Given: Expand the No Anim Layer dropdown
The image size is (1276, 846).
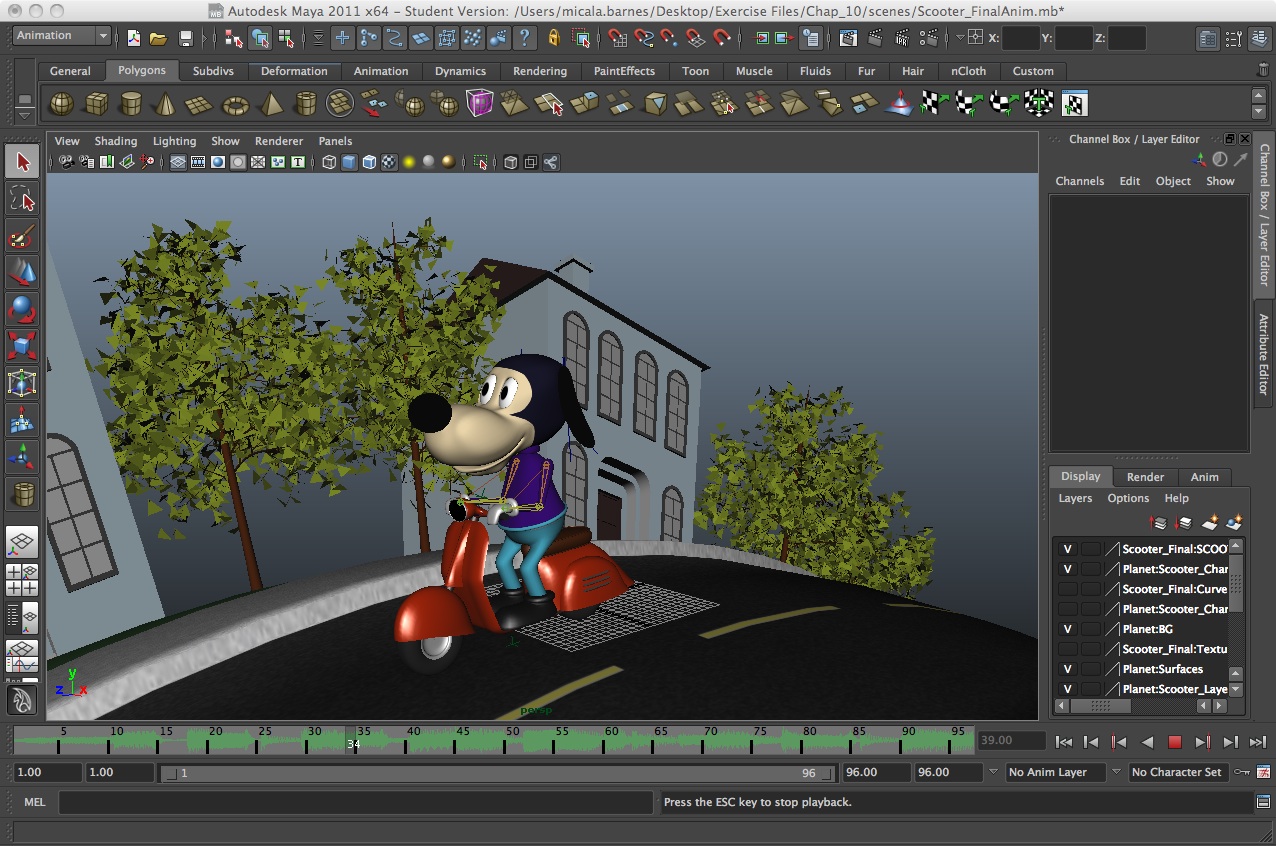Looking at the screenshot, I should [x=1056, y=772].
